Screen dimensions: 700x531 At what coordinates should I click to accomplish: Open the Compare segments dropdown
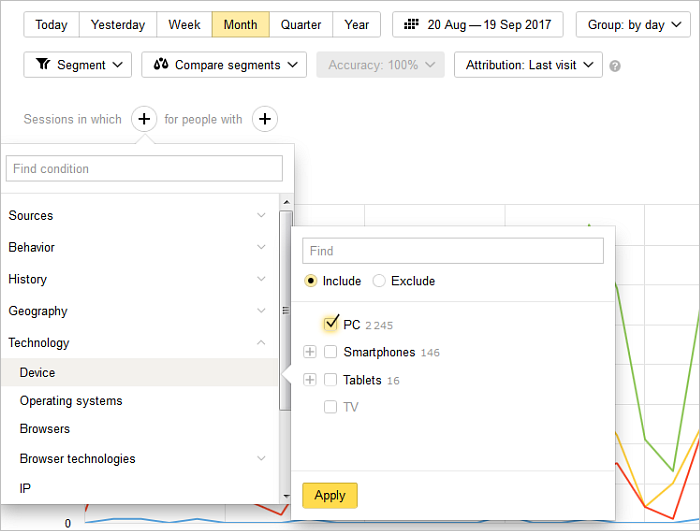(224, 65)
